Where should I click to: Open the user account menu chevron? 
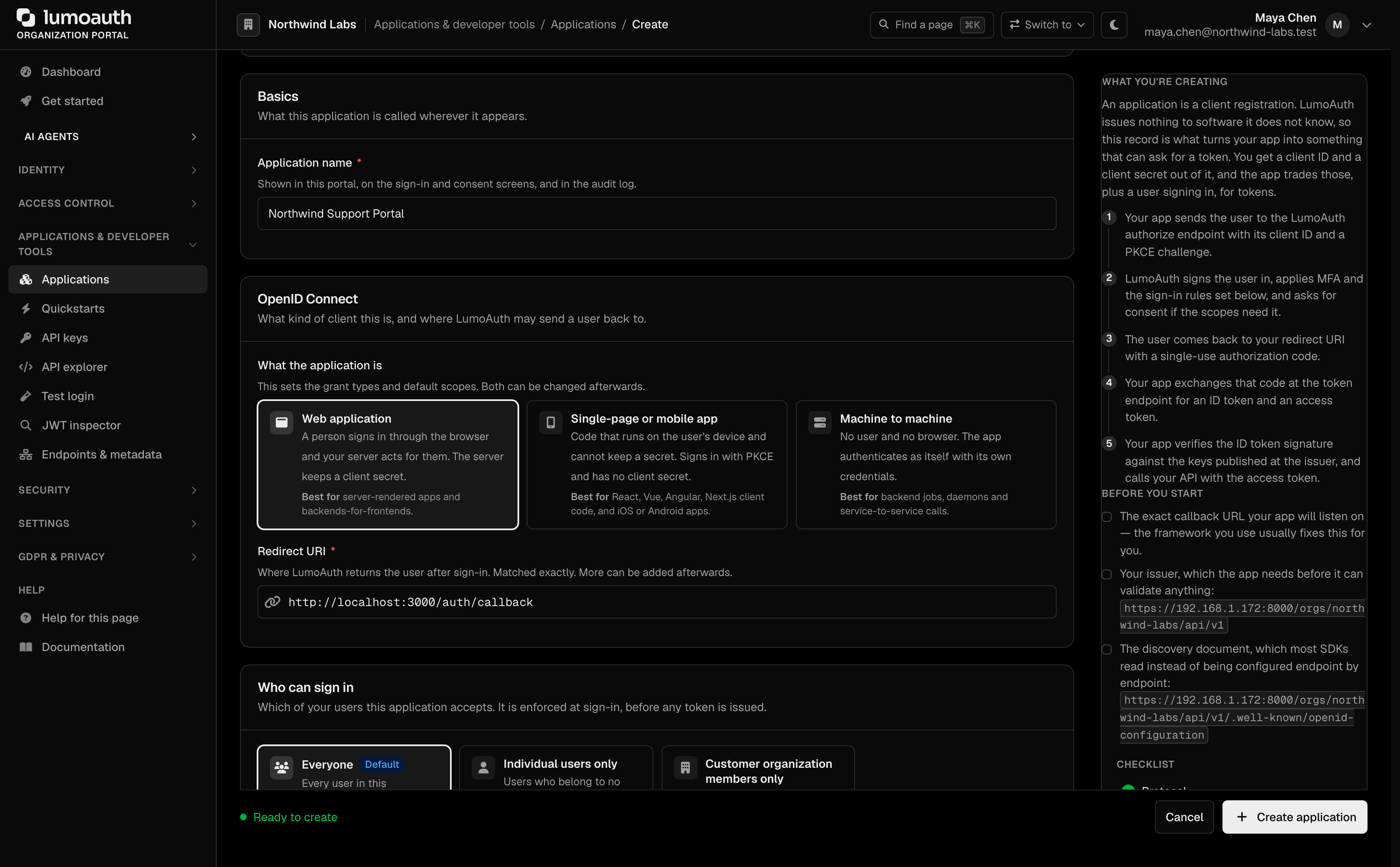pyautogui.click(x=1366, y=25)
